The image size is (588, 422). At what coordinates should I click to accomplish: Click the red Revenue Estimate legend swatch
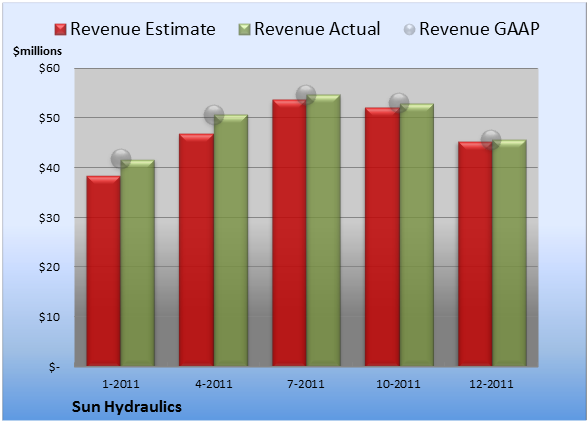60,30
